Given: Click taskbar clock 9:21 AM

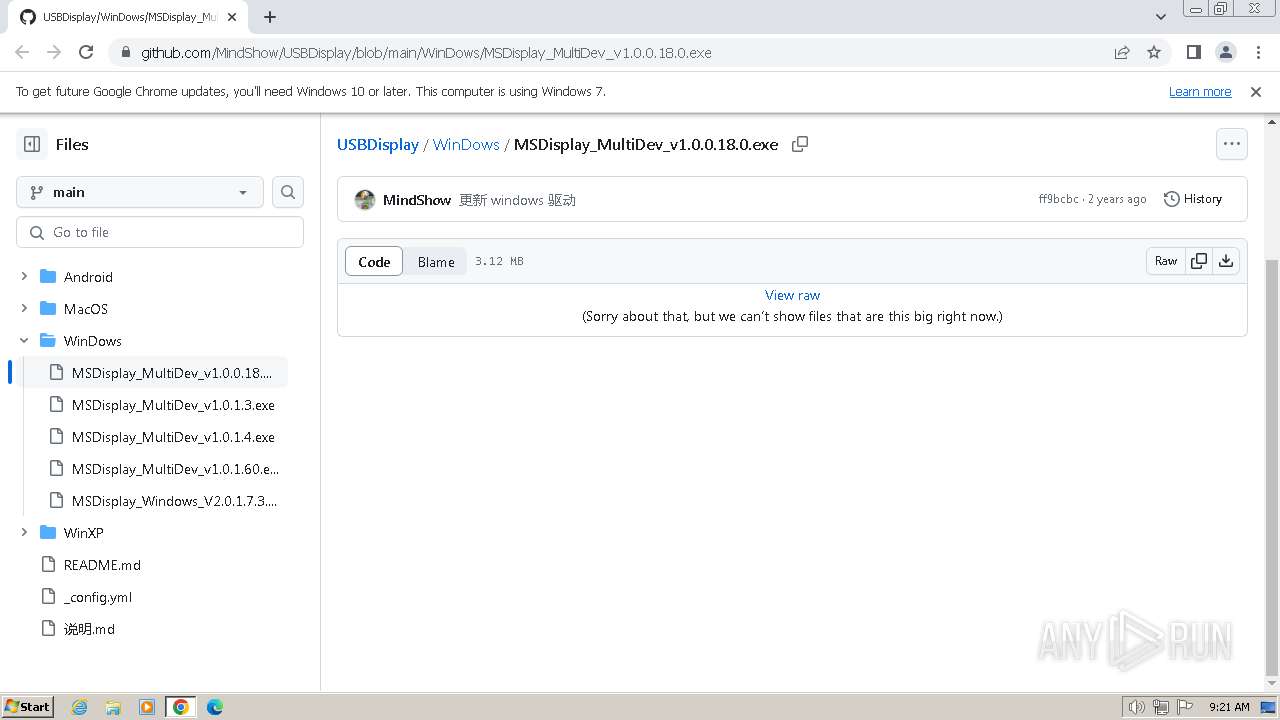Looking at the screenshot, I should pos(1229,707).
